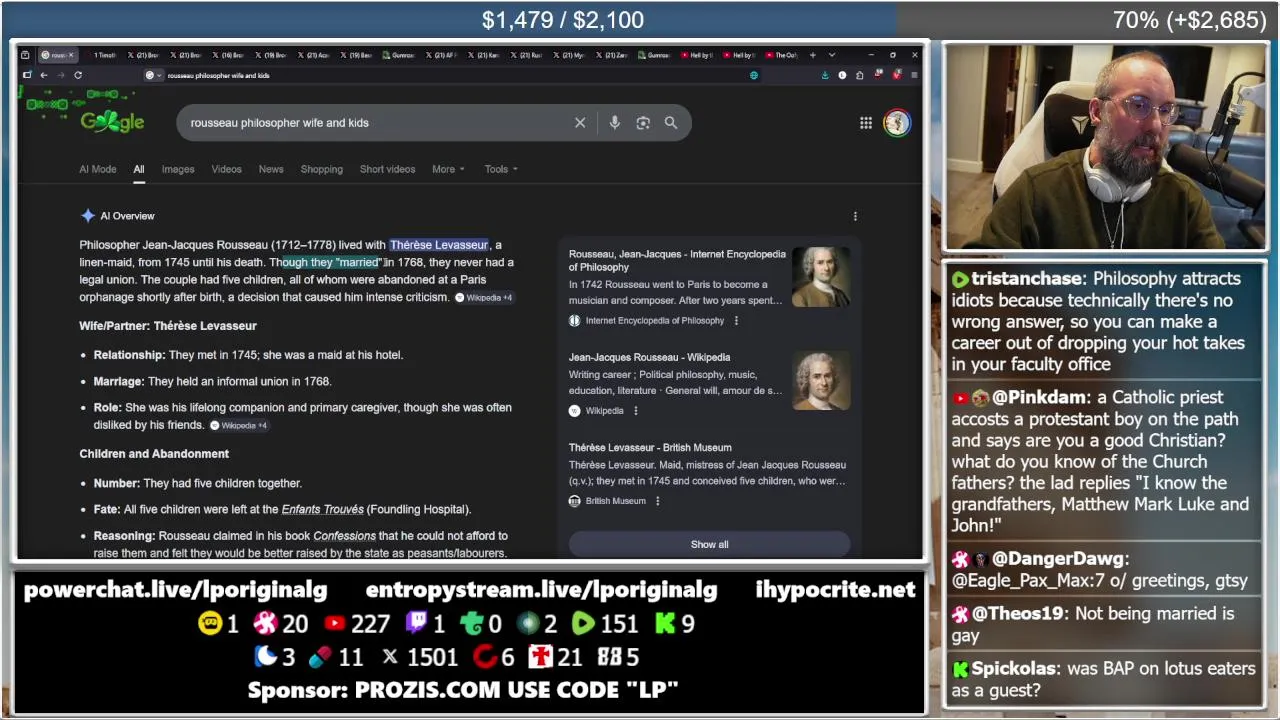The height and width of the screenshot is (720, 1280).
Task: Open a new browser tab
Action: [813, 55]
